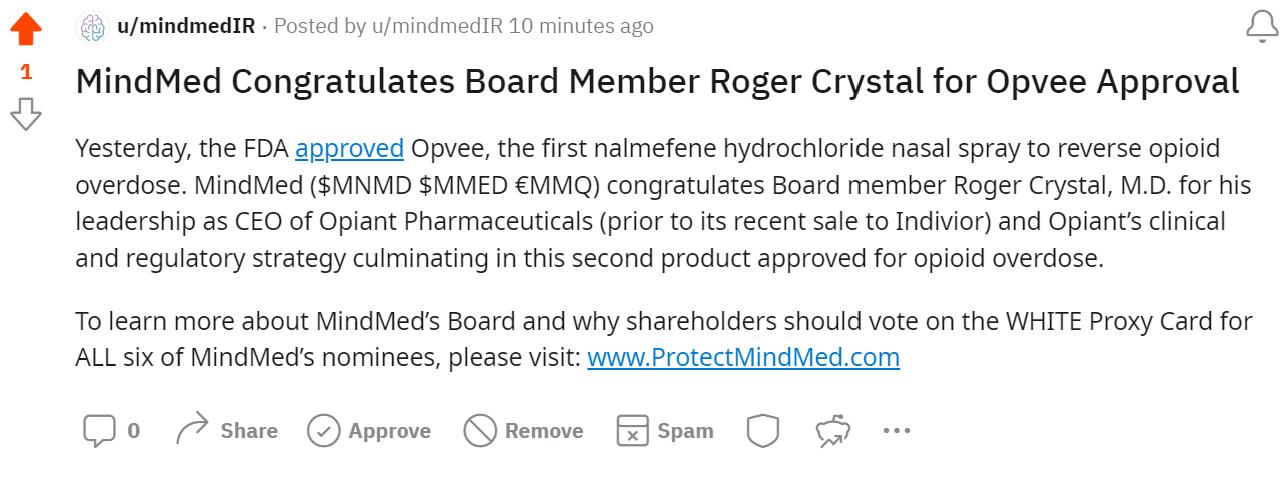
Task: Click the vote score number between arrows
Action: [26, 72]
